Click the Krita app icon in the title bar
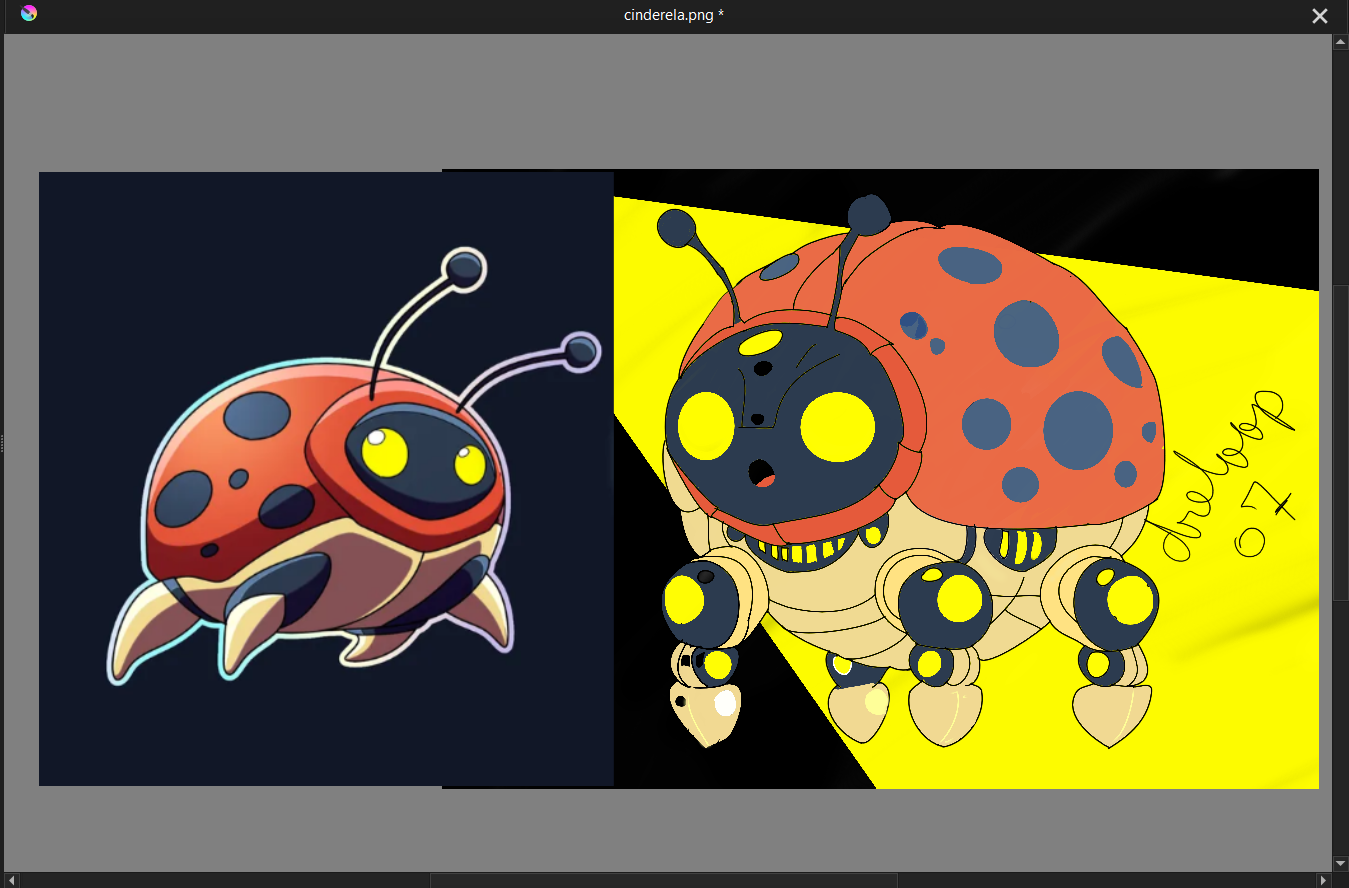 pyautogui.click(x=29, y=14)
